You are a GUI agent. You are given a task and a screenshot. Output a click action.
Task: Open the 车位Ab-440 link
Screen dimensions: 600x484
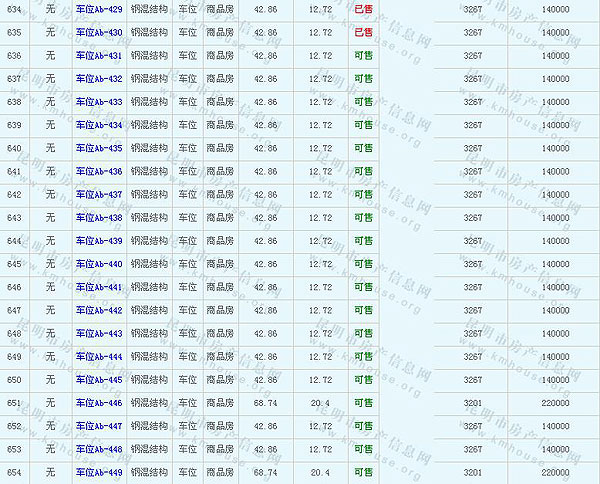pos(99,264)
